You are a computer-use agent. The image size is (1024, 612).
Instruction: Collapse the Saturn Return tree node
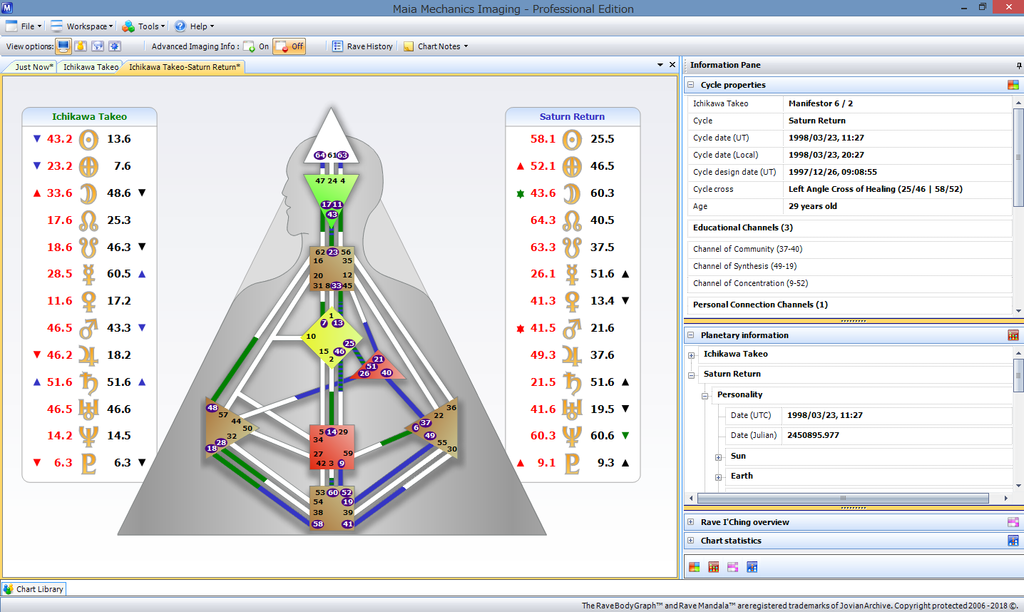692,376
